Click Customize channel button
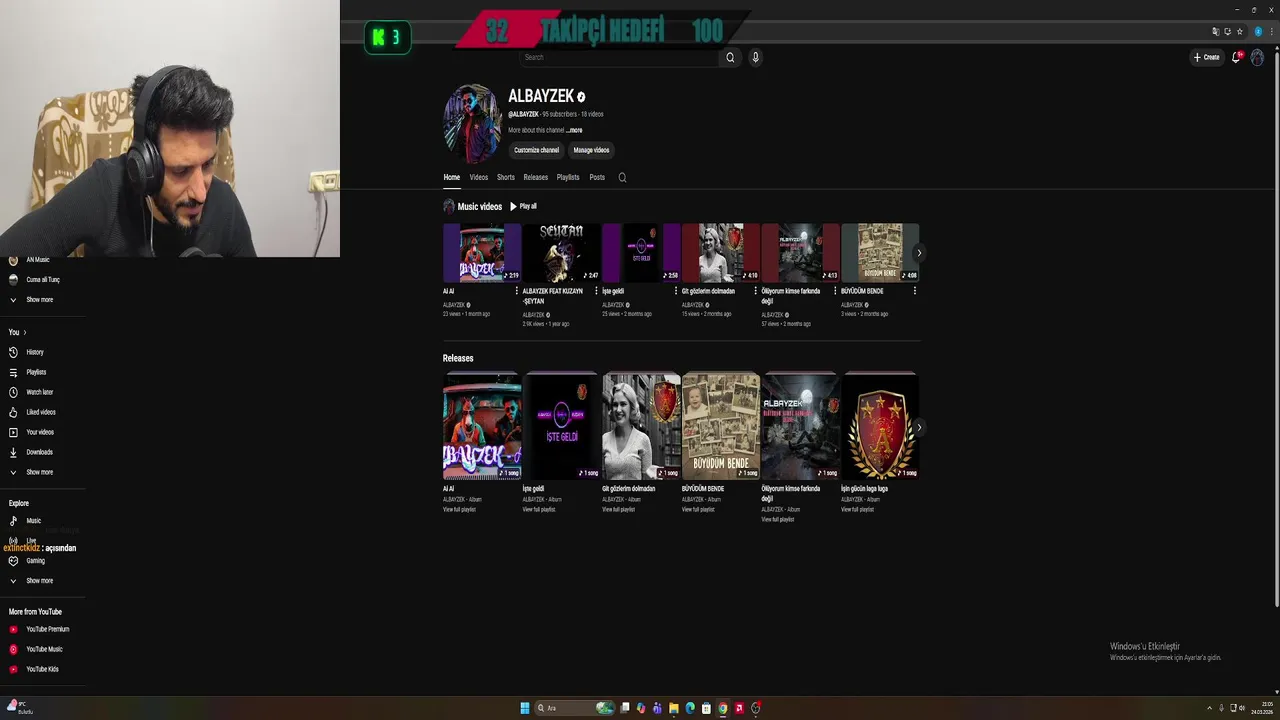Screen dimensions: 1280x720 pyautogui.click(x=537, y=150)
